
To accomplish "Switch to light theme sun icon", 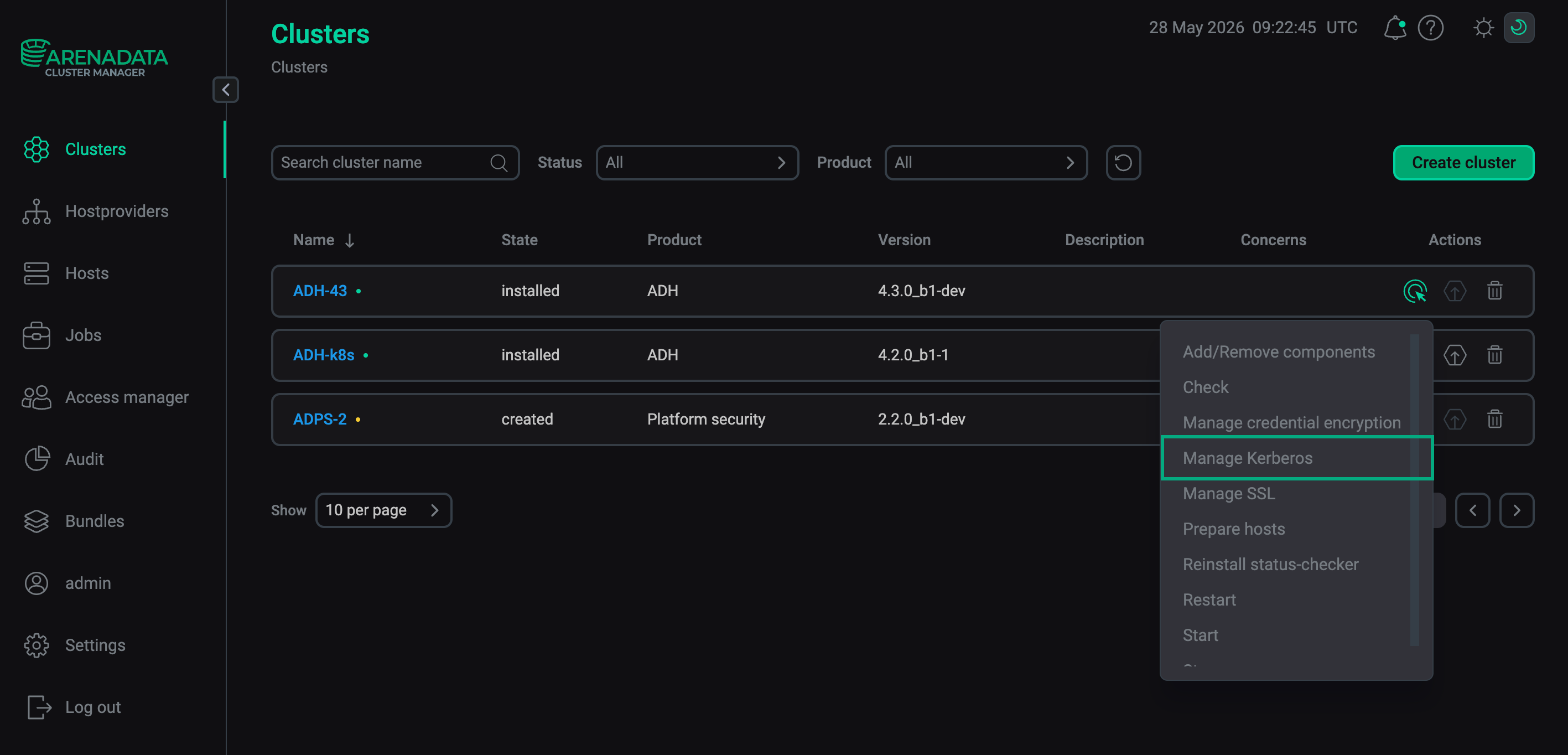I will [x=1483, y=28].
